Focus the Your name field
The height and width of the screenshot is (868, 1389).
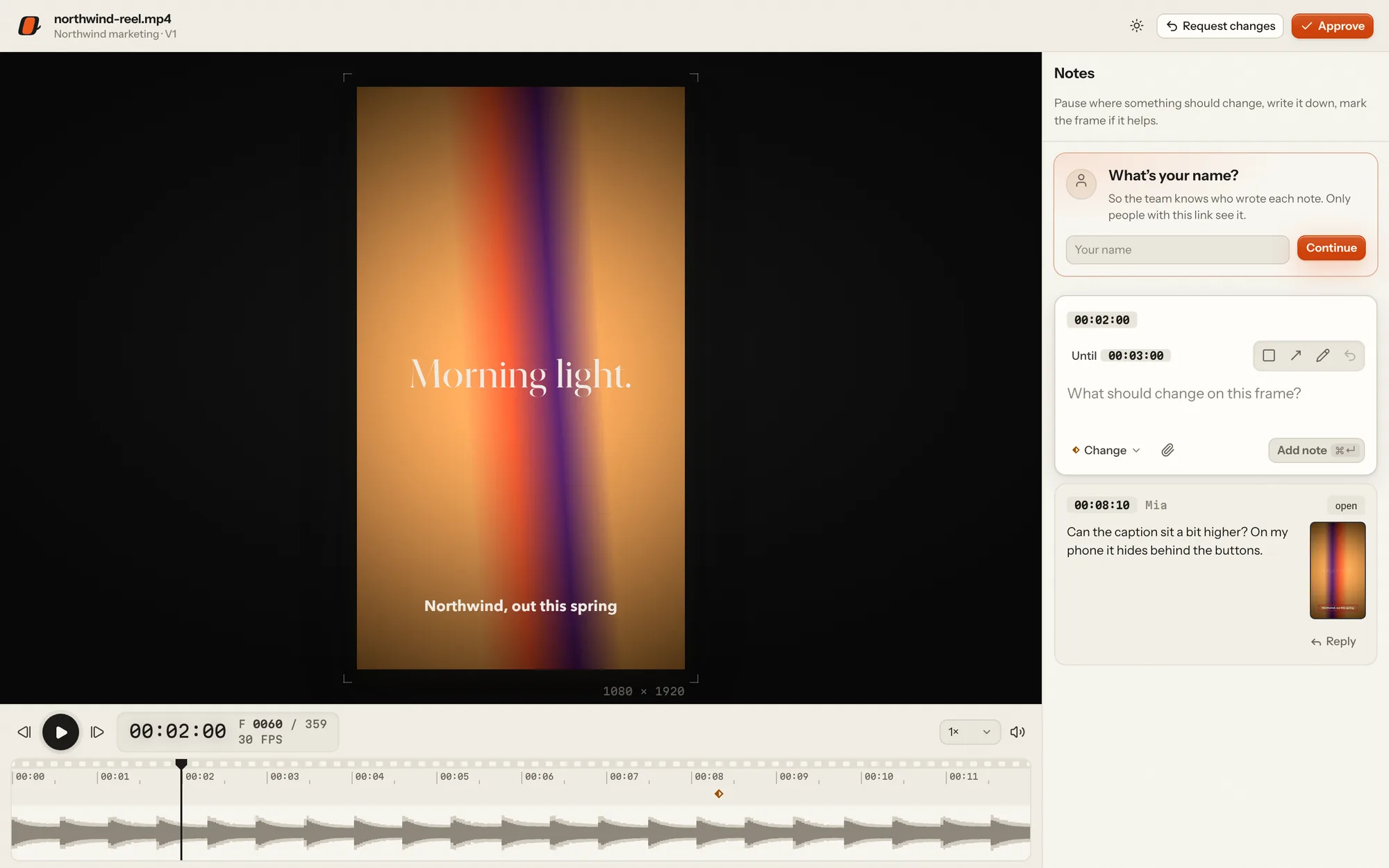[1177, 249]
